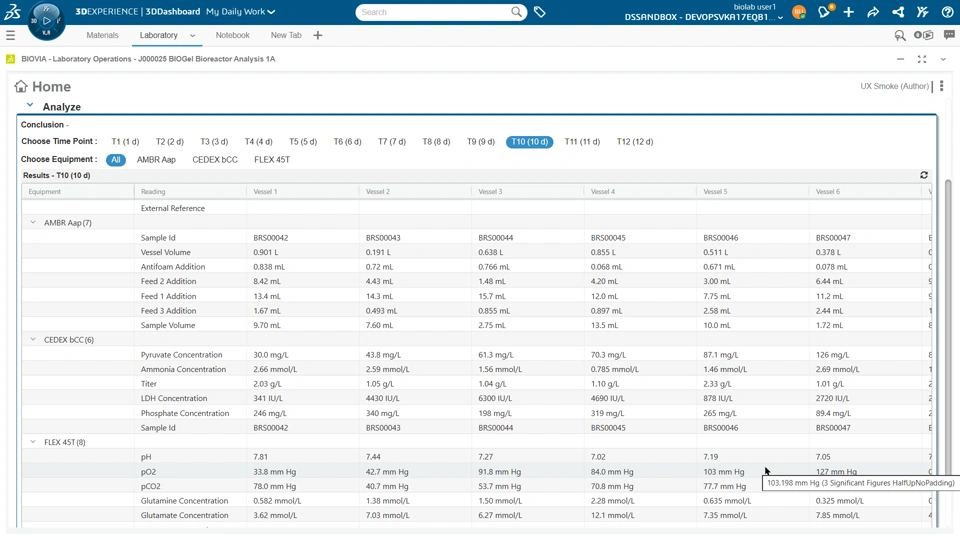Select All equipment filter

pyautogui.click(x=116, y=160)
